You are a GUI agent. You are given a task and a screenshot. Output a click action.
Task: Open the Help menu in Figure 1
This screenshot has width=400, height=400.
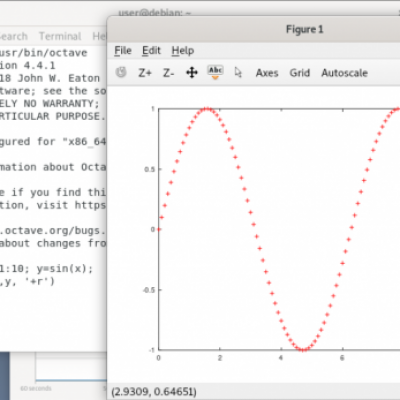[x=183, y=51]
